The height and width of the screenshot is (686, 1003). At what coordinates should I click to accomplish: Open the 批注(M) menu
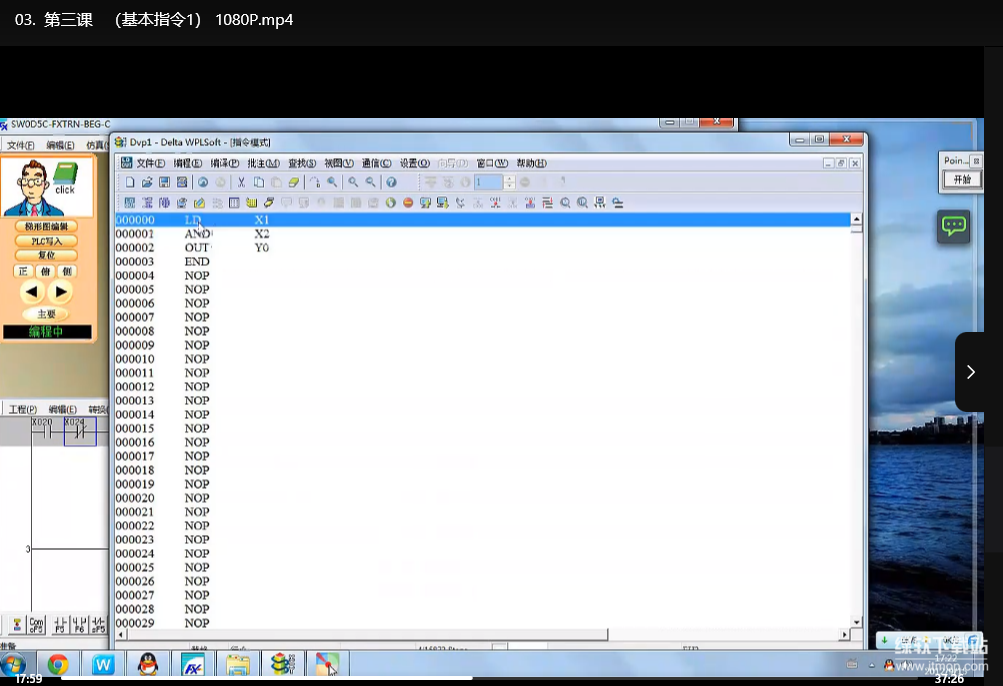pyautogui.click(x=263, y=163)
